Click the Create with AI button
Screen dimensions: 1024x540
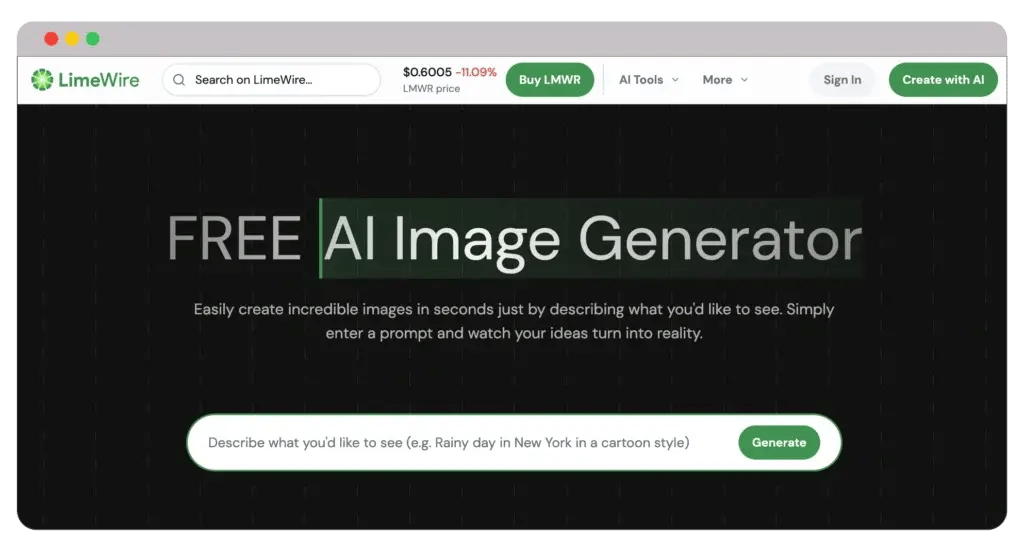pyautogui.click(x=943, y=80)
